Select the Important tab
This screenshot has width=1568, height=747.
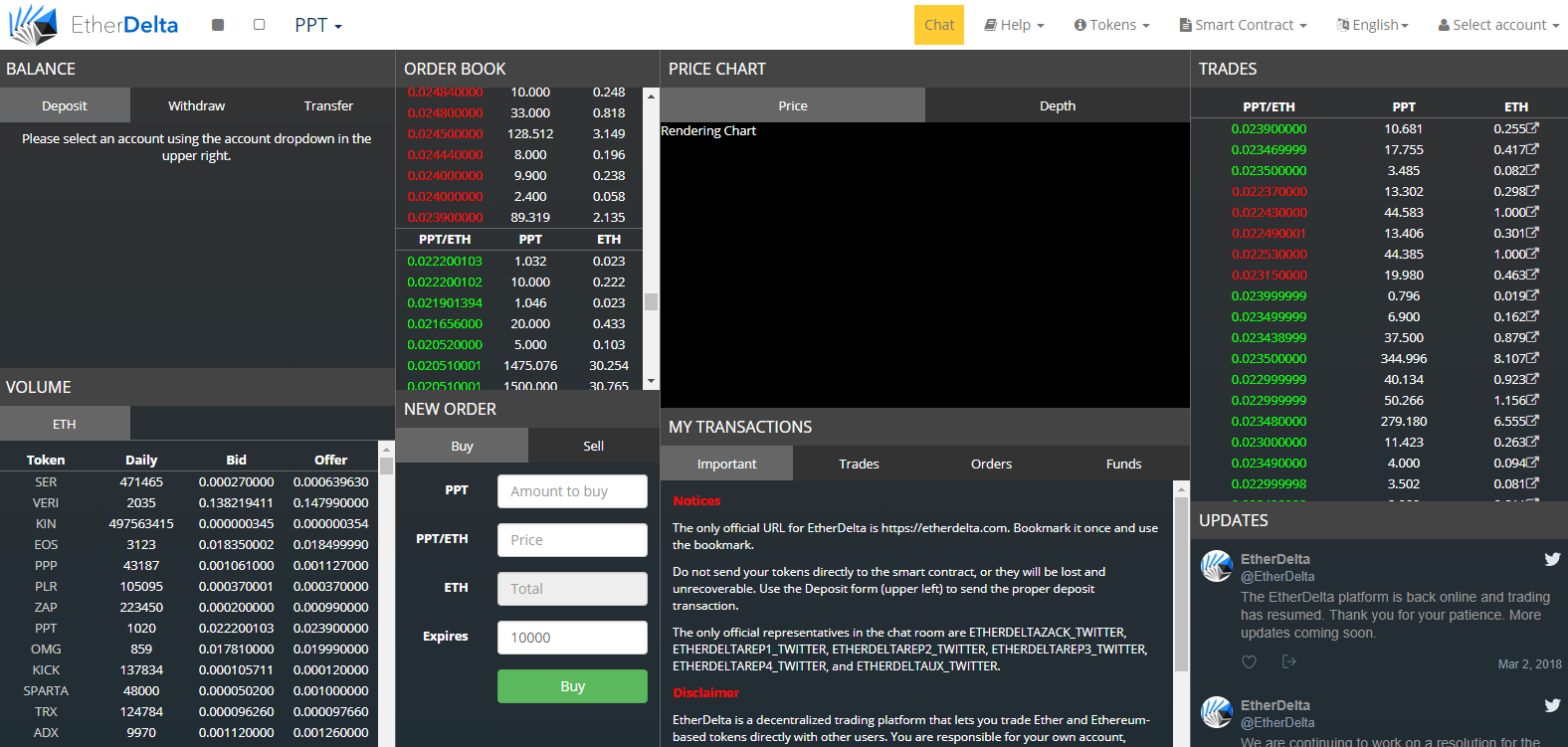(x=726, y=464)
